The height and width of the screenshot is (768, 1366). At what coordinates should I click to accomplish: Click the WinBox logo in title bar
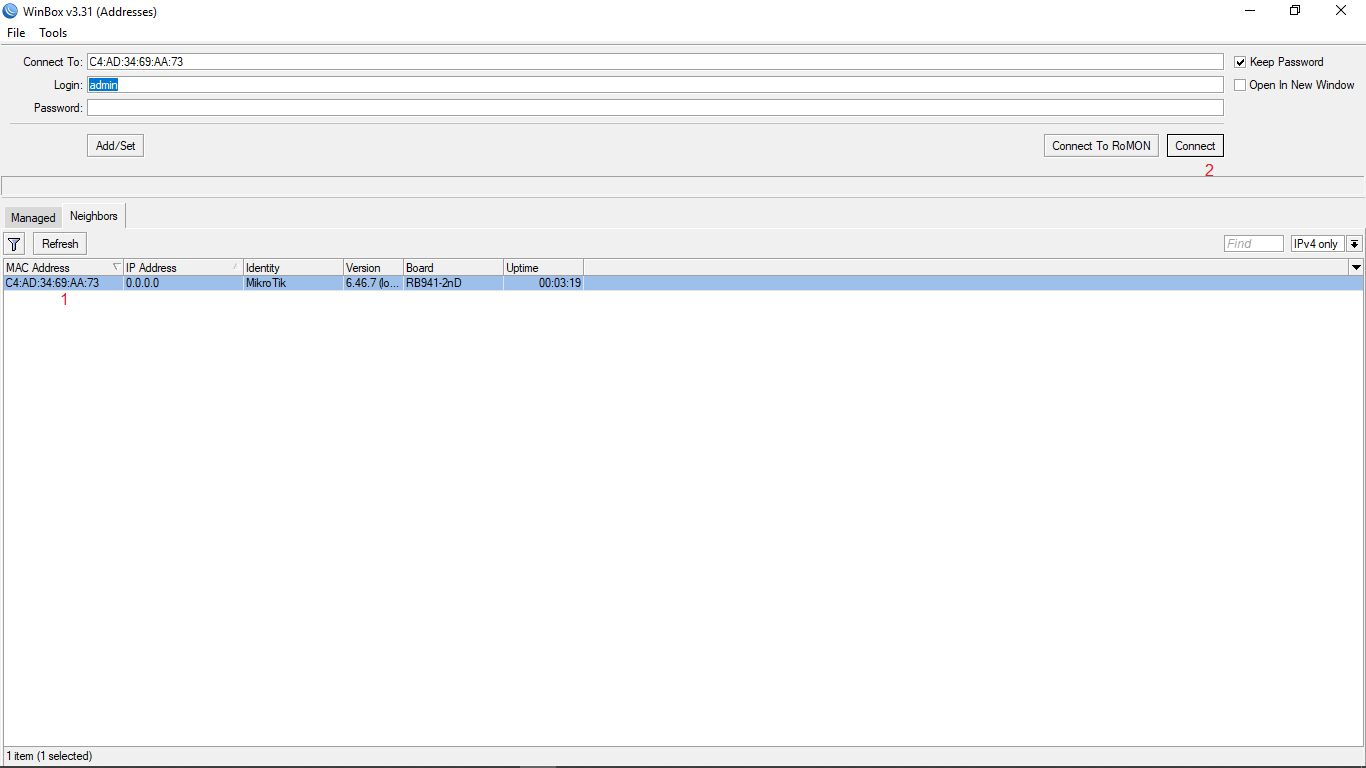(10, 11)
